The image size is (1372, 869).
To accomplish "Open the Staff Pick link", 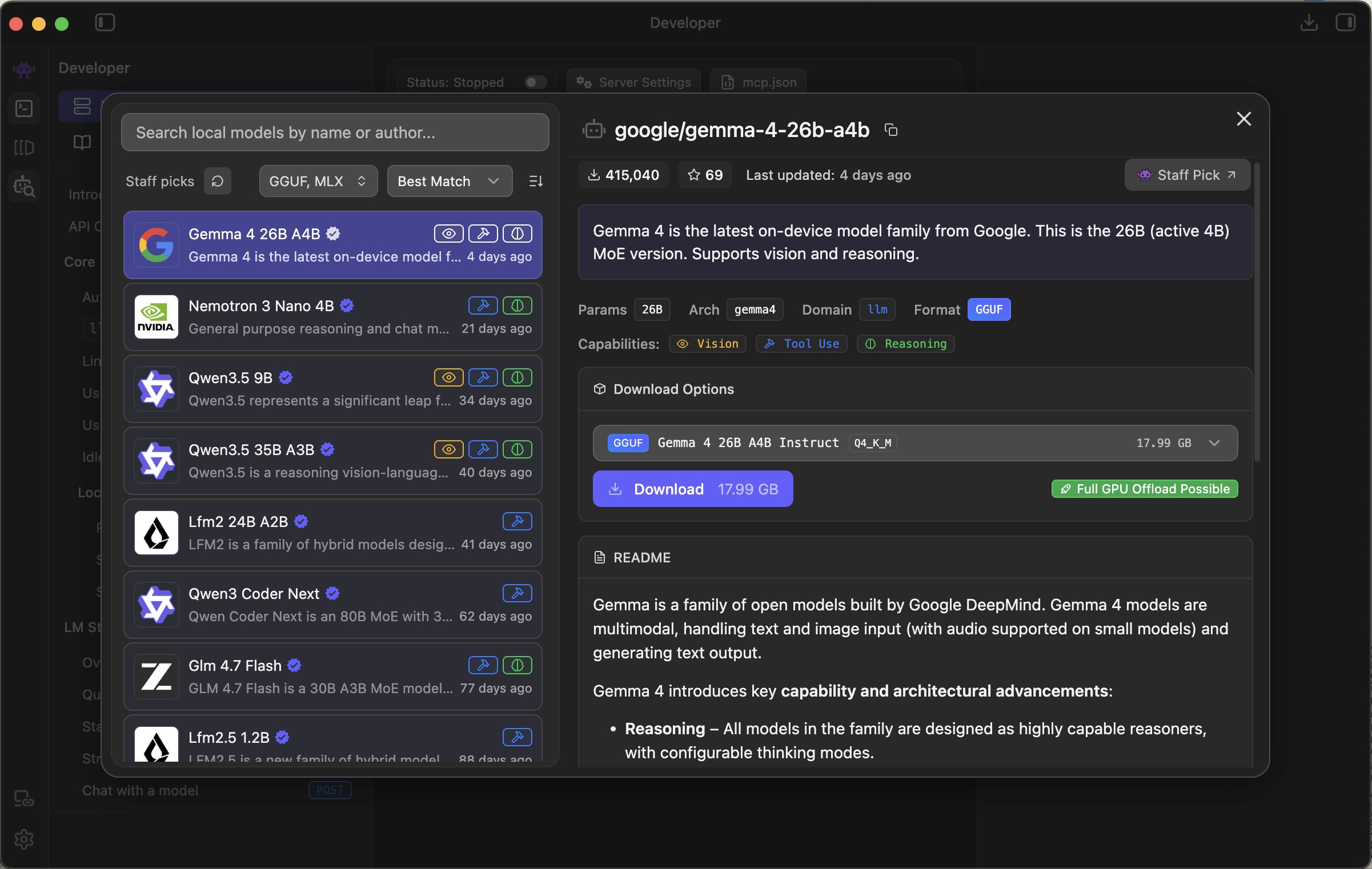I will point(1188,175).
